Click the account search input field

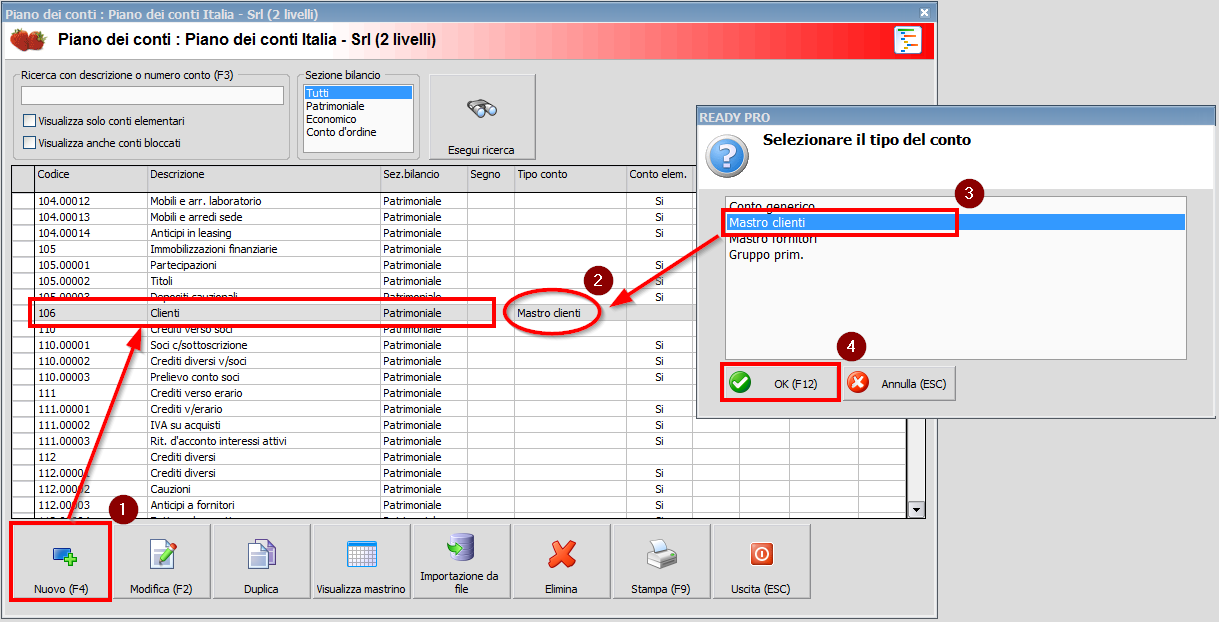click(150, 93)
